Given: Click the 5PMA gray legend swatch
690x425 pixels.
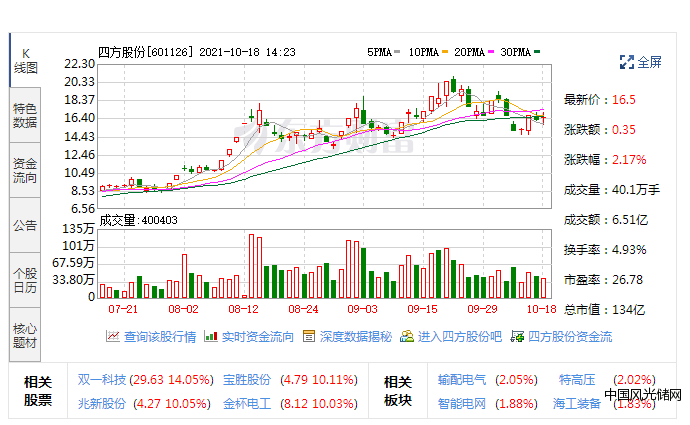Looking at the screenshot, I should point(397,52).
